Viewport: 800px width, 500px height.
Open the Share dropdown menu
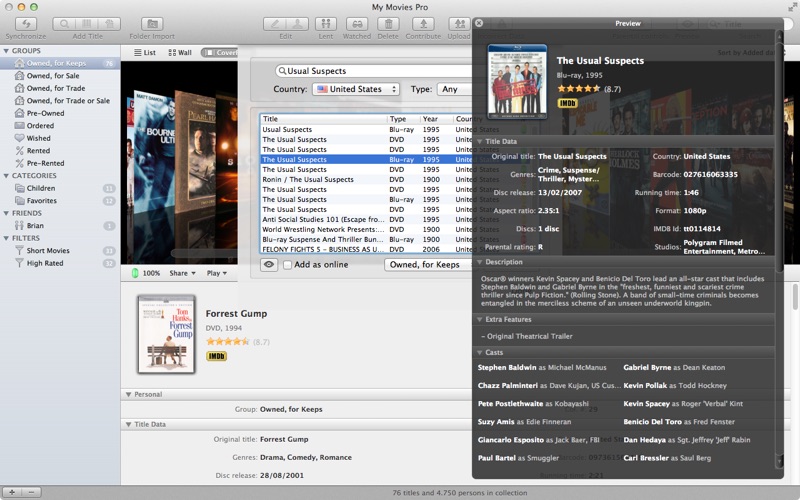point(182,273)
